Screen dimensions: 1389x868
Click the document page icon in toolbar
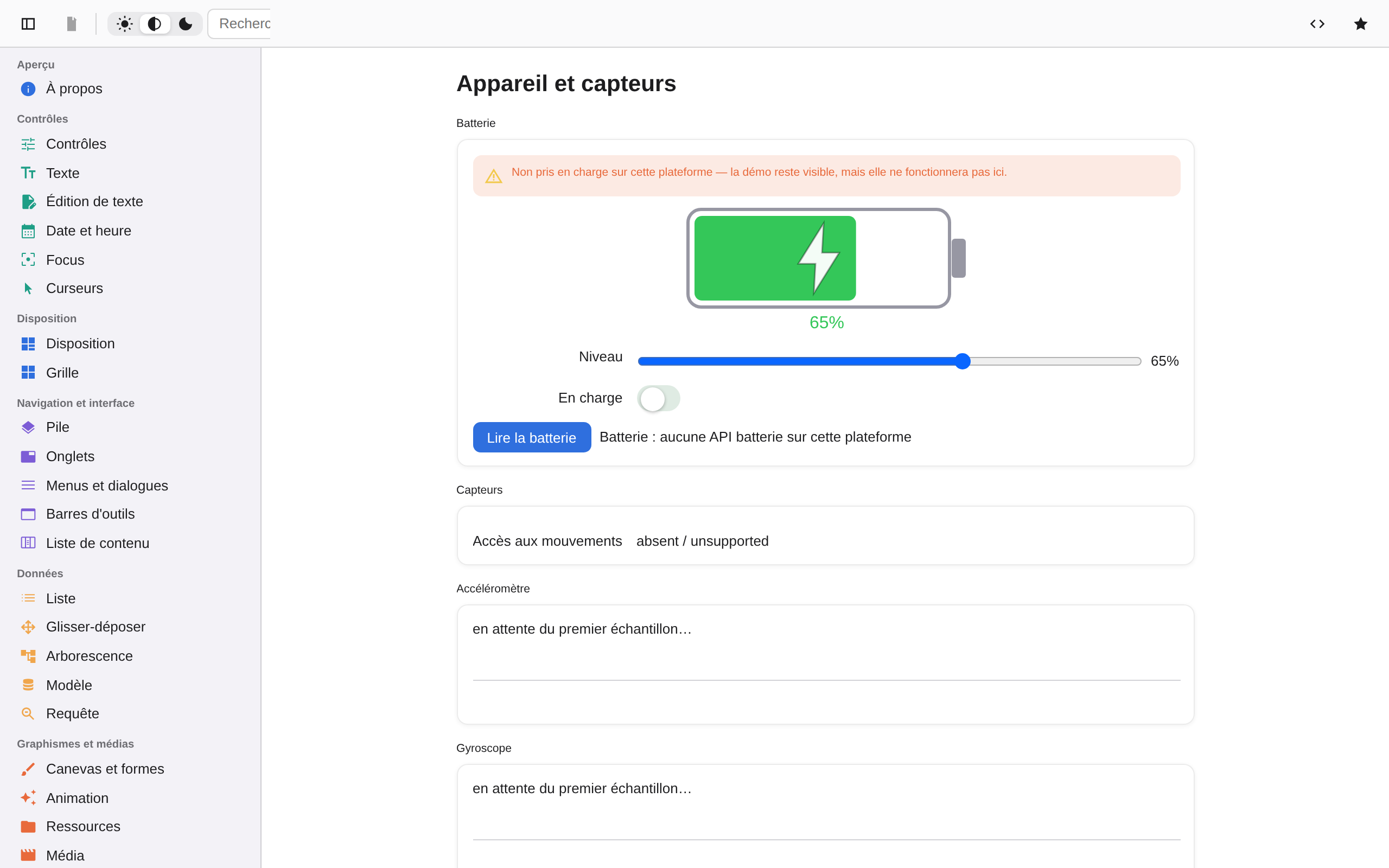point(71,23)
